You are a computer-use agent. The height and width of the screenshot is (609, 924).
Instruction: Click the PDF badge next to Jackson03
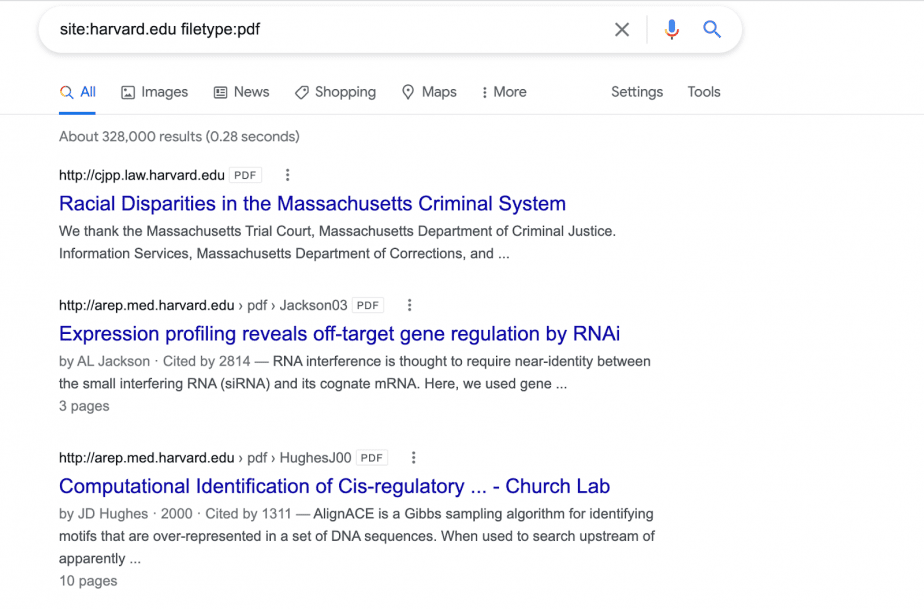tap(368, 305)
